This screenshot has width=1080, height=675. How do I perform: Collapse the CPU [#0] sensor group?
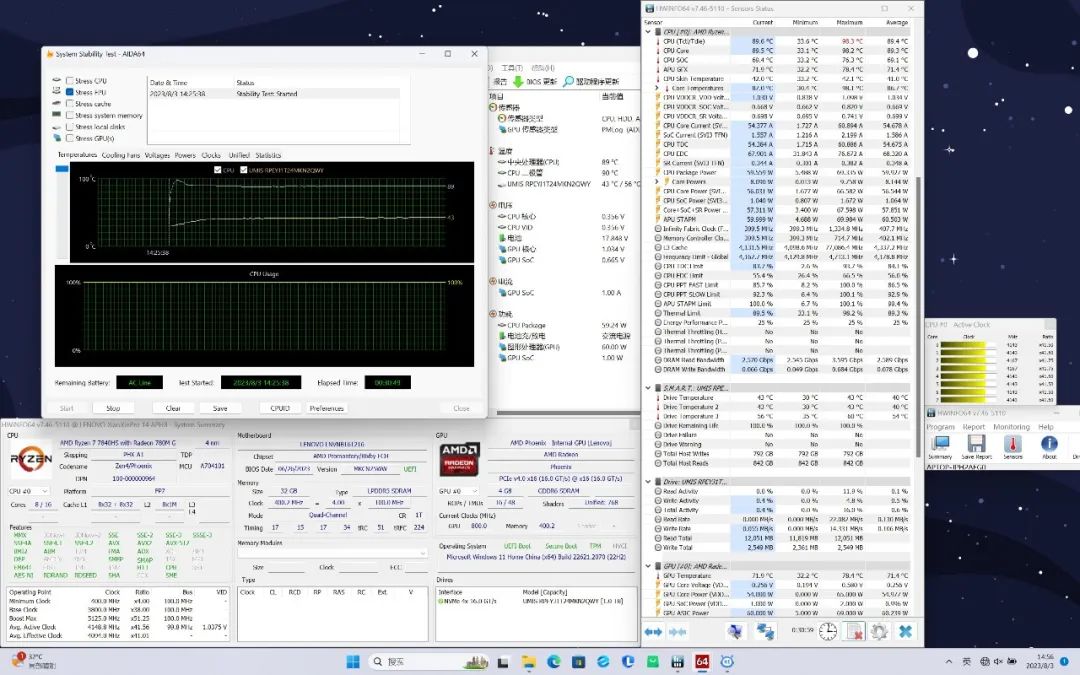[648, 32]
